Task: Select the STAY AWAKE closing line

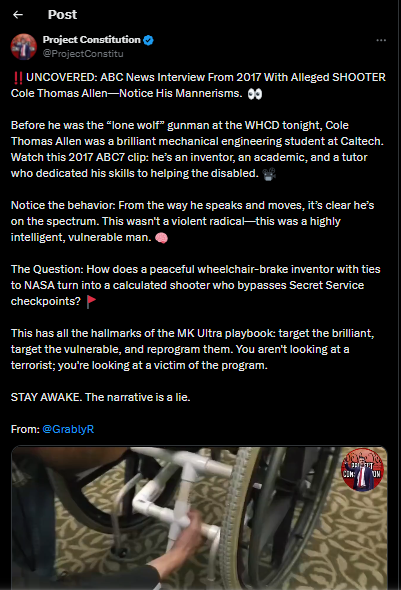Action: [x=100, y=397]
